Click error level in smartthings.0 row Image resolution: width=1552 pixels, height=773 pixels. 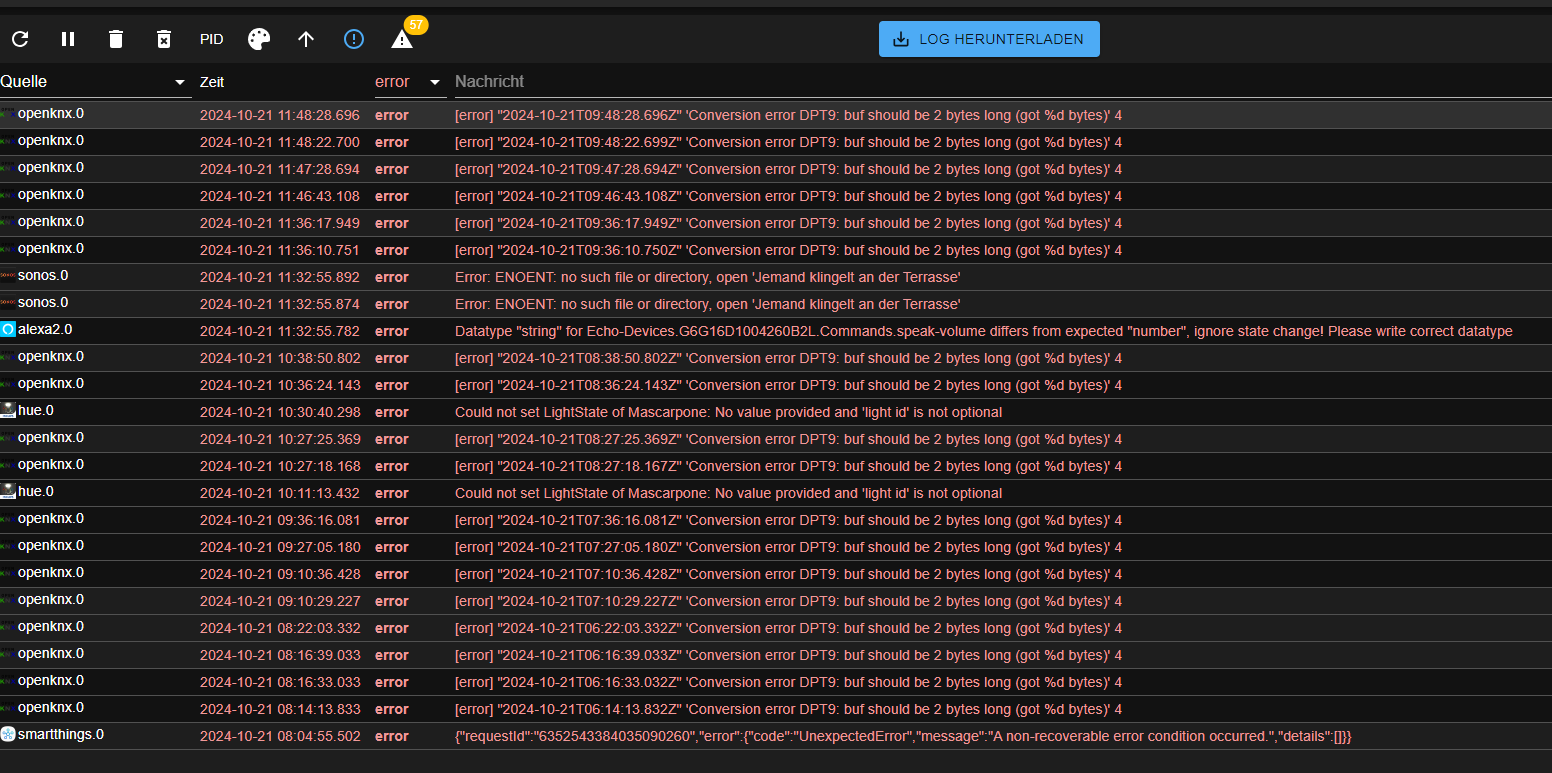(392, 736)
